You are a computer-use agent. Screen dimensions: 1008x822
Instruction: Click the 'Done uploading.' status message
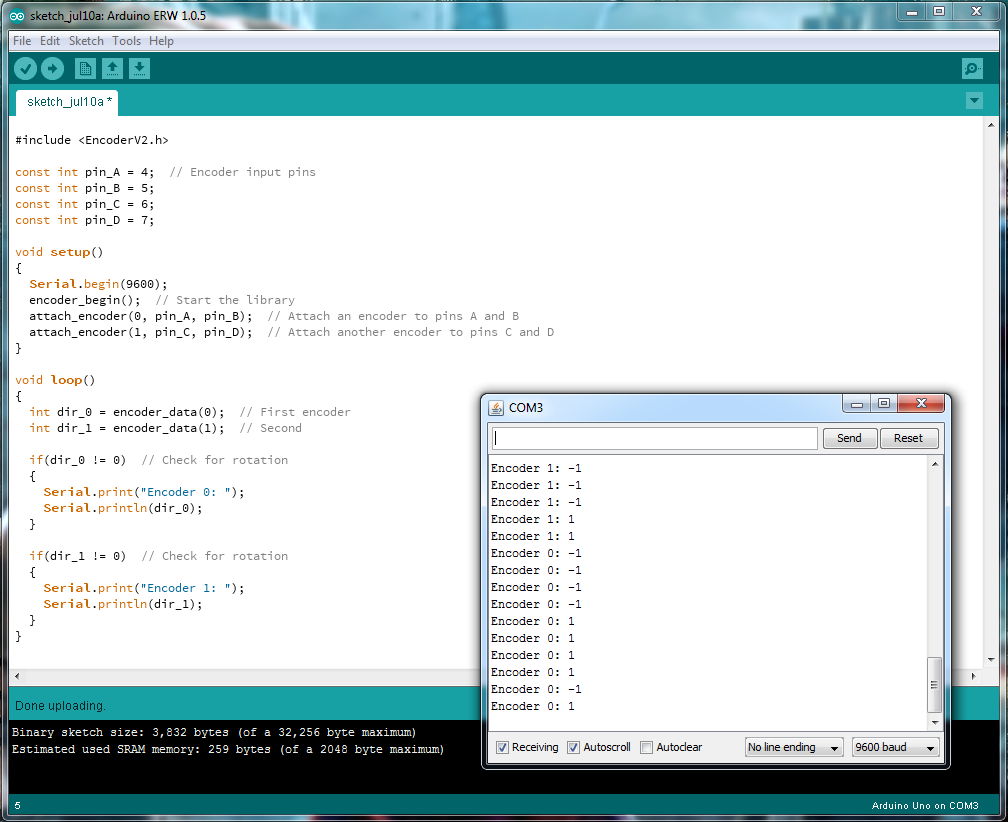point(60,706)
